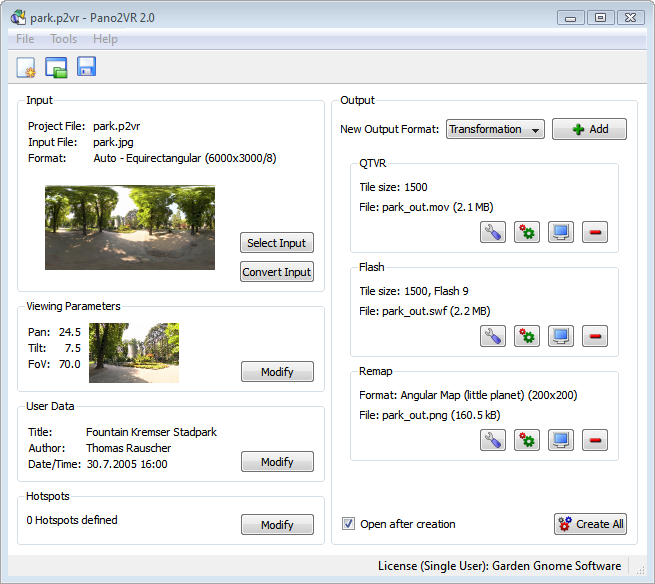Screen dimensions: 655x584
Task: Click project file name 'park.p2vr' in Input
Action: click(x=117, y=126)
